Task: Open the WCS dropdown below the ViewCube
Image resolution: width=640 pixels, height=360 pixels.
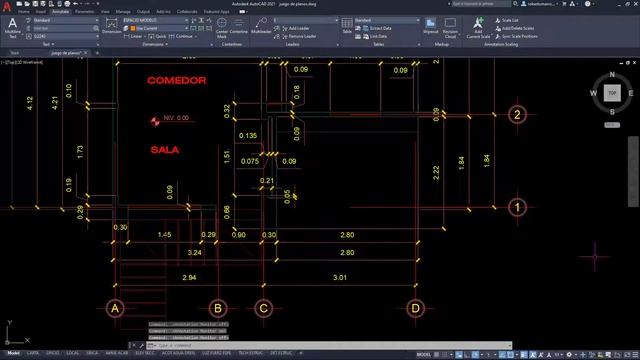Action: pyautogui.click(x=612, y=125)
